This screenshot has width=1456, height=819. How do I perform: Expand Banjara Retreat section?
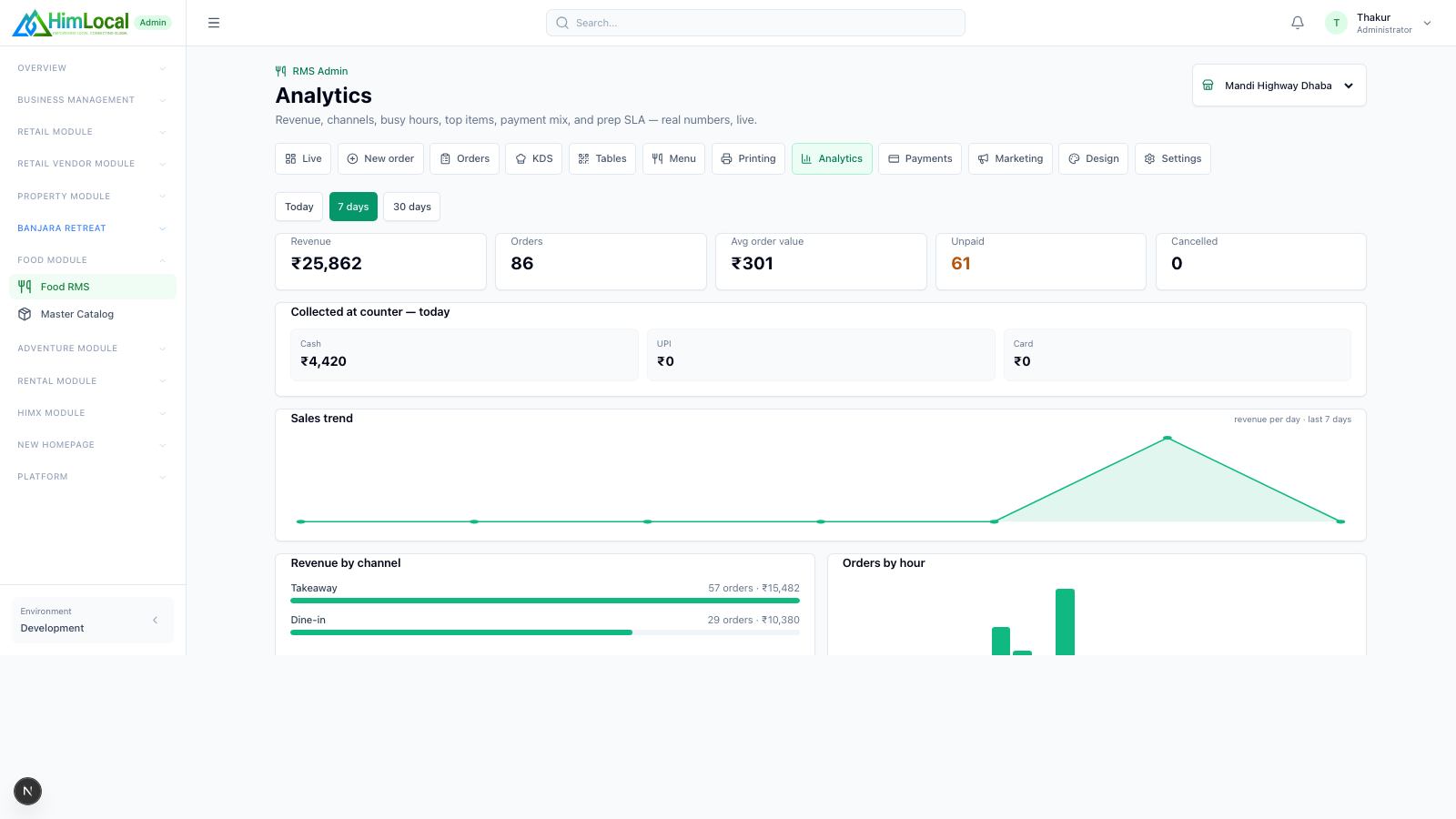(x=92, y=228)
